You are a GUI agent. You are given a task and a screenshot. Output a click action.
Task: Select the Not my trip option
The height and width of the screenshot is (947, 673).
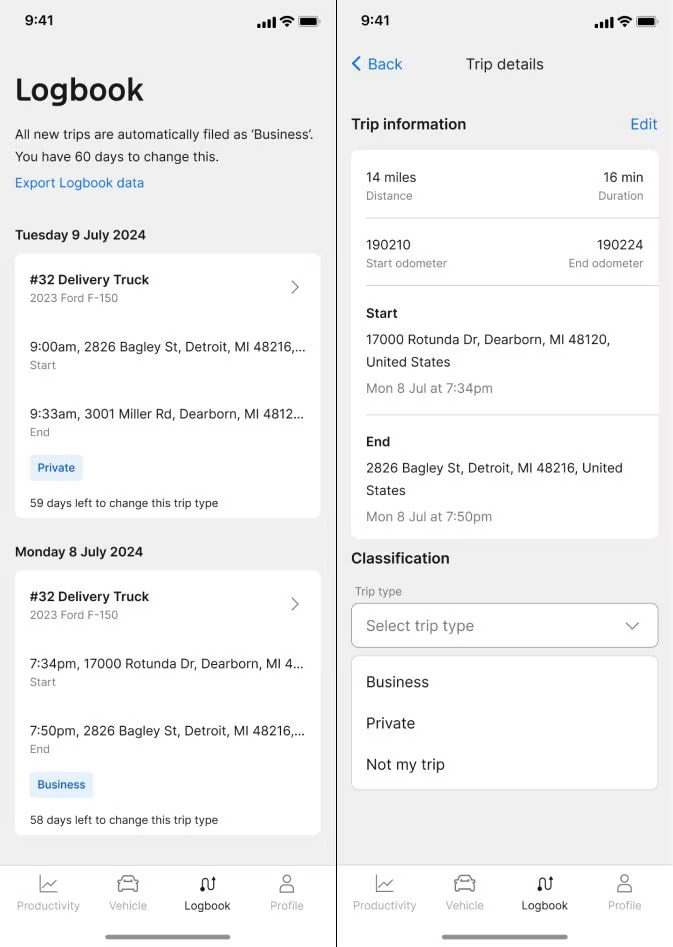tap(405, 764)
